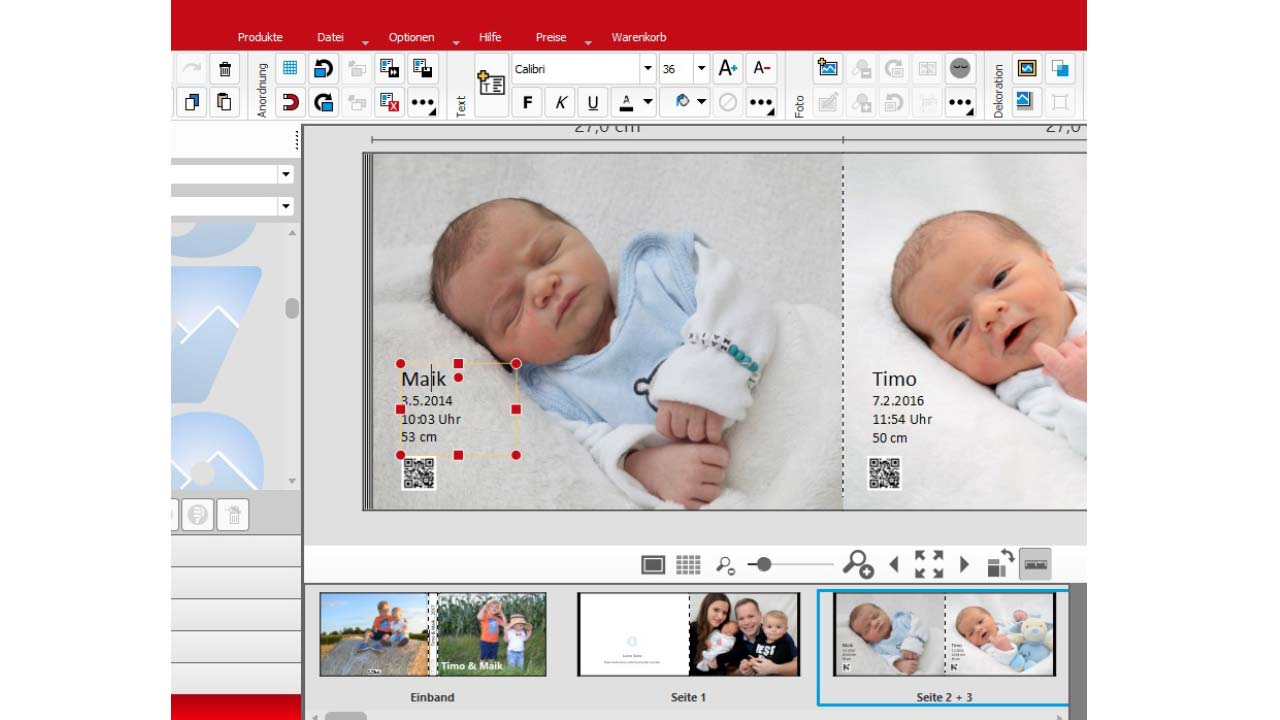Viewport: 1280px width, 720px height.
Task: Click the add photo icon
Action: tap(828, 68)
